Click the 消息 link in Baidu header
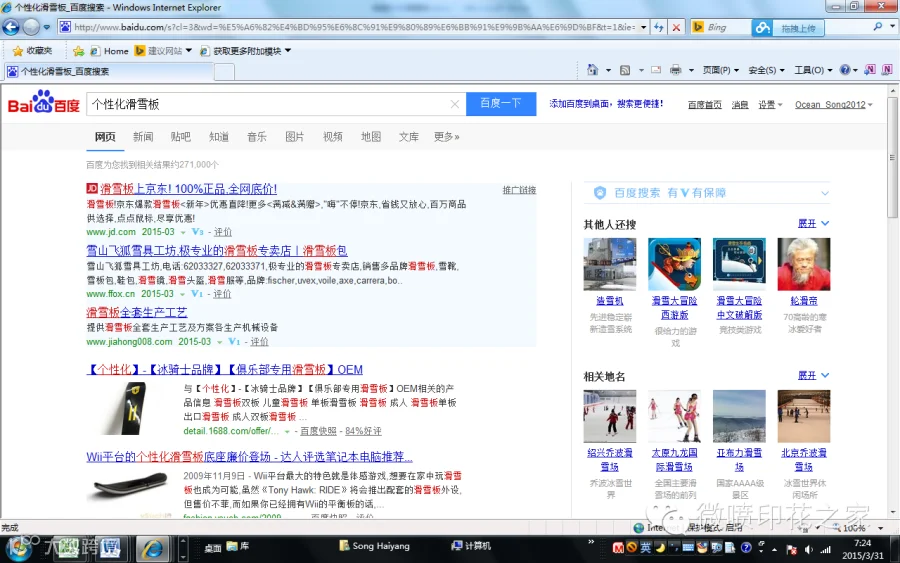The height and width of the screenshot is (563, 900). (x=740, y=104)
